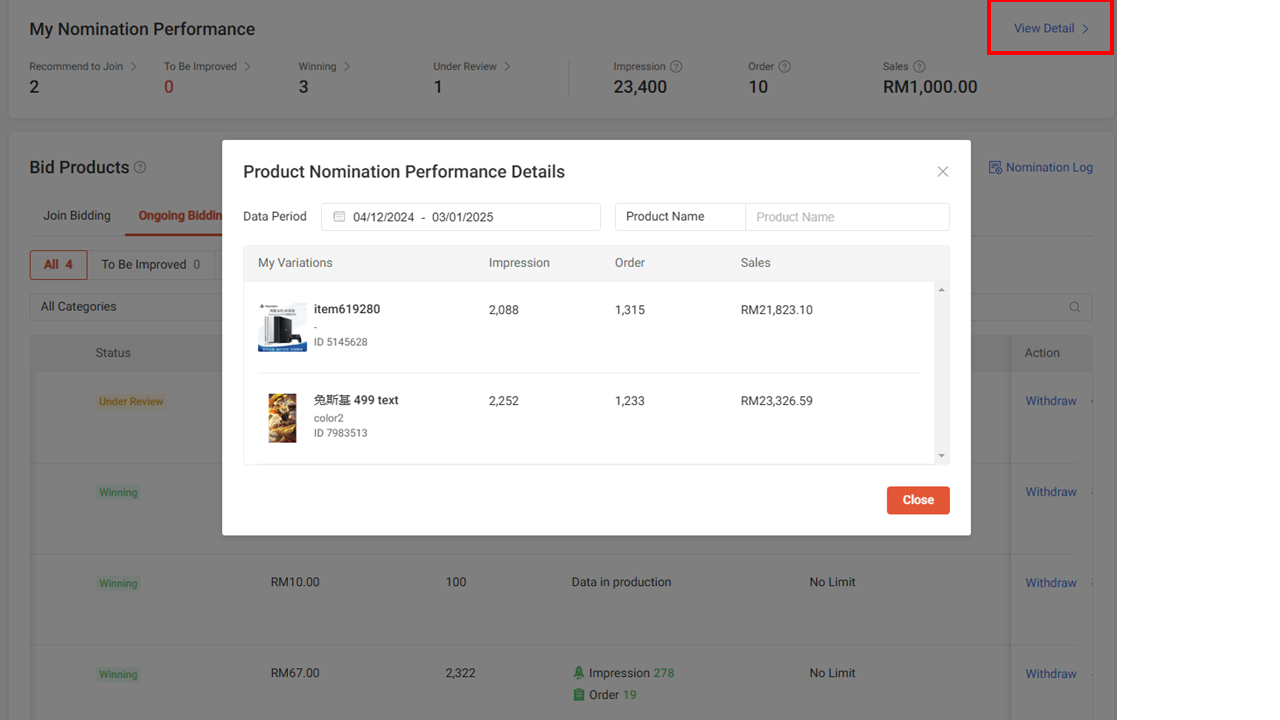Switch to the Join Bidding tab
The image size is (1280, 720).
click(x=76, y=215)
